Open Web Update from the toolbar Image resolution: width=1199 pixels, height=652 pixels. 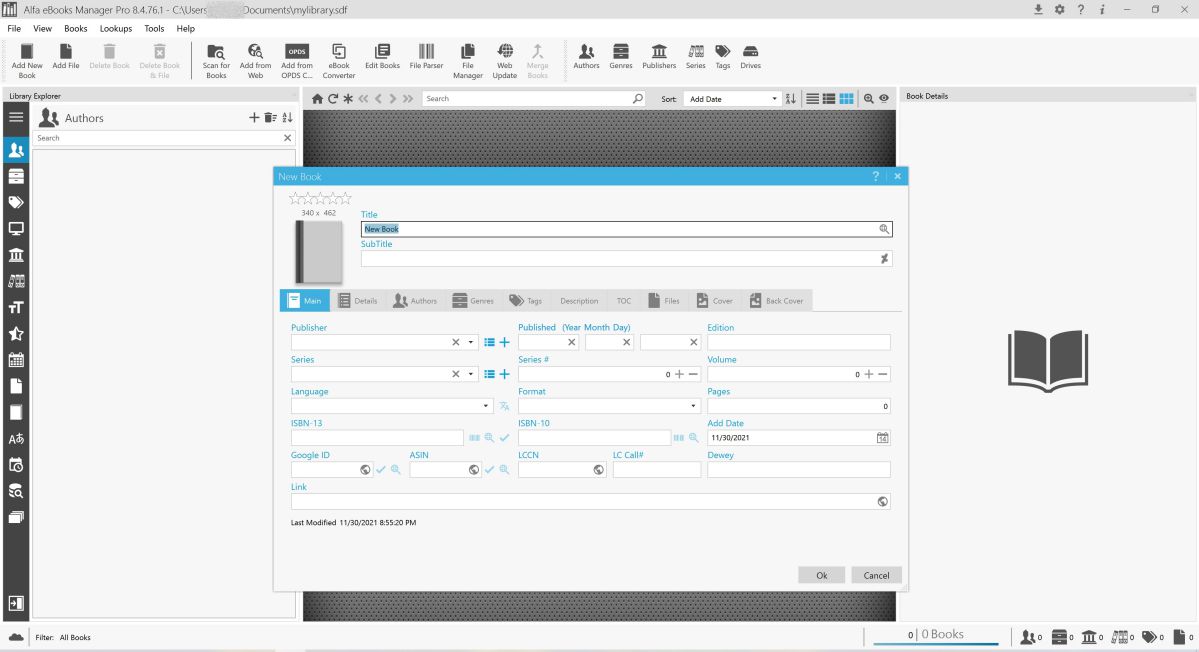(x=505, y=51)
